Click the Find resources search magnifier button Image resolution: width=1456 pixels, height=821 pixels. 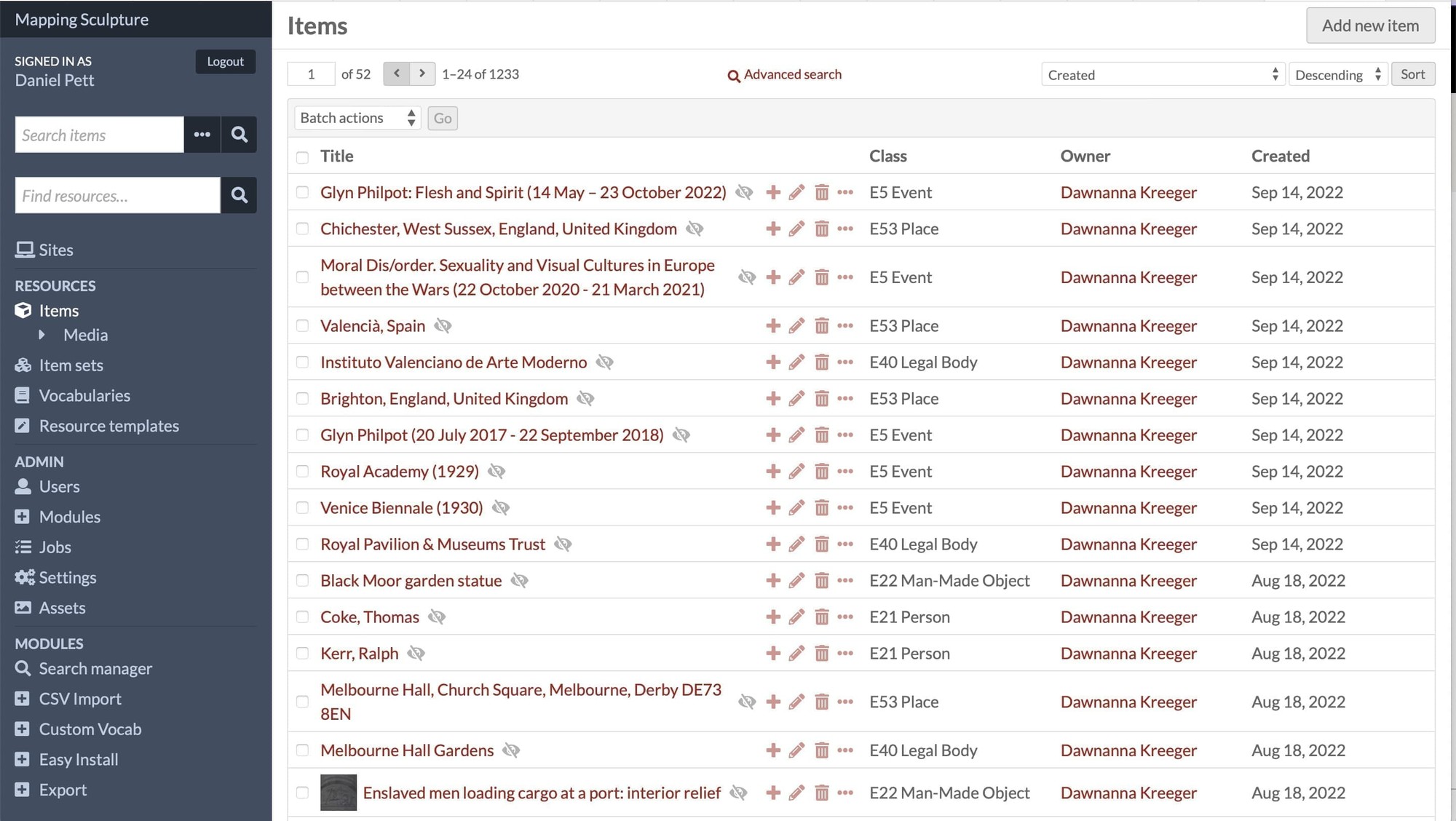(239, 195)
